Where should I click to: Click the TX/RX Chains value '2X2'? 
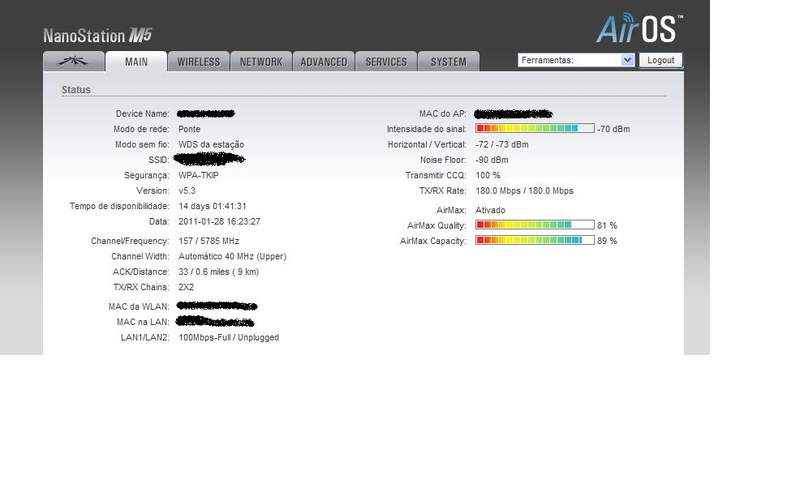(x=186, y=287)
